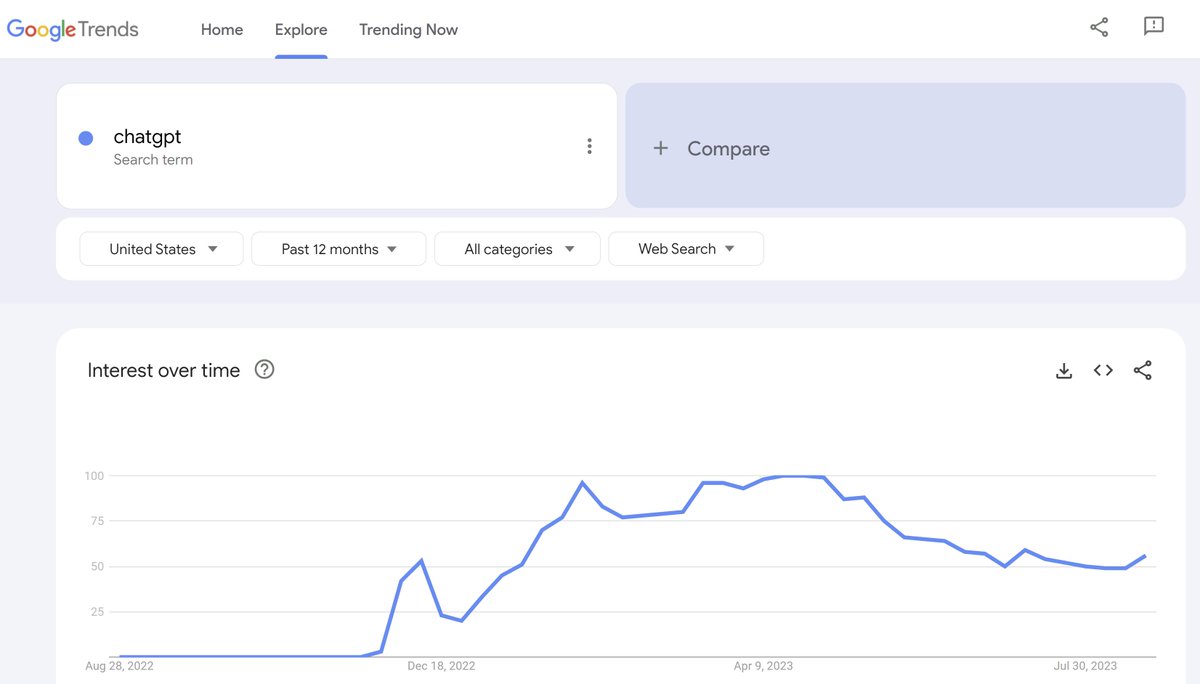Open the Web Search type dropdown
Screen dimensions: 1200x684
point(686,249)
